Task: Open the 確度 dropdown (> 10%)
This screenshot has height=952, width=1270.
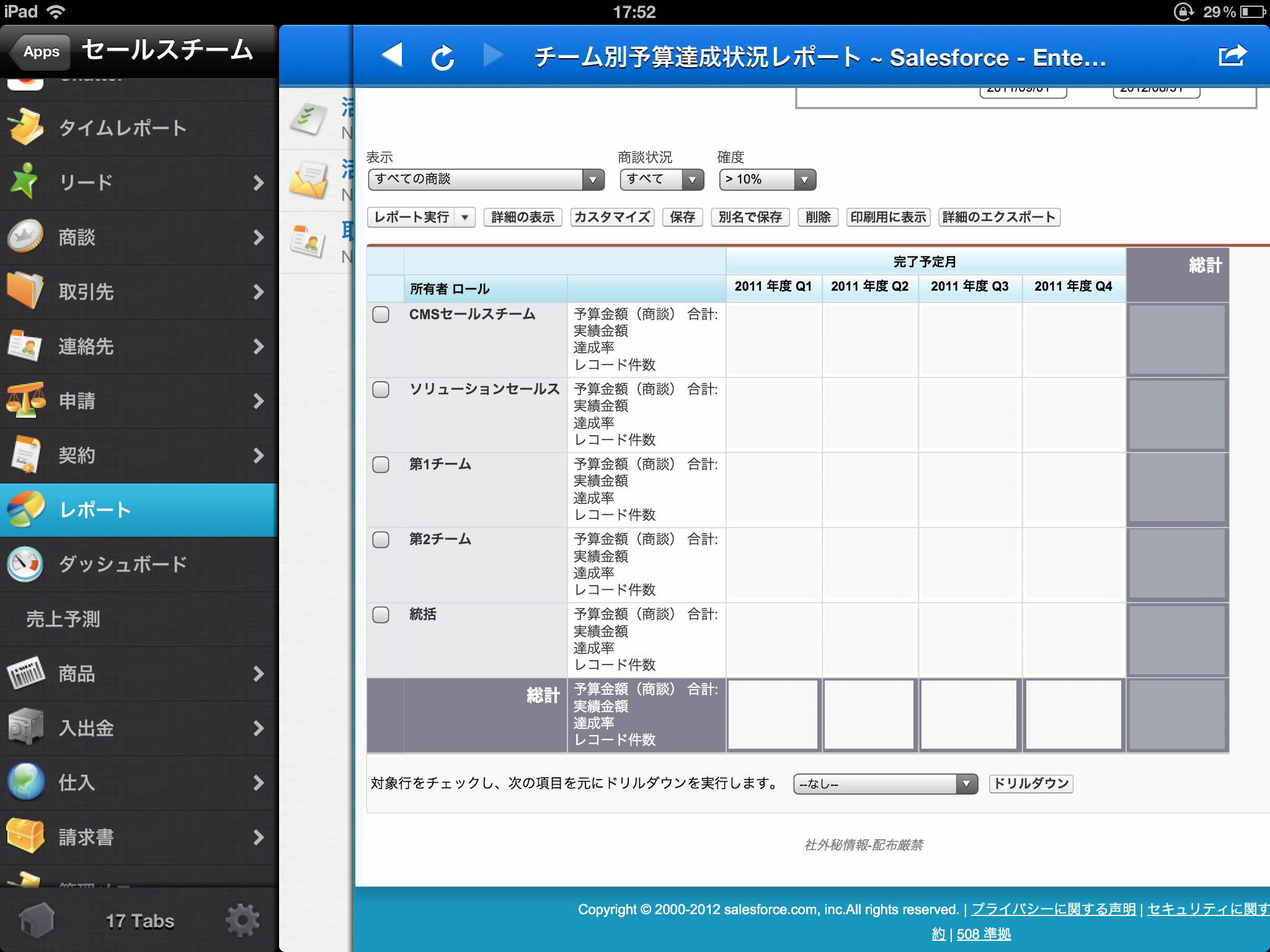Action: (767, 179)
